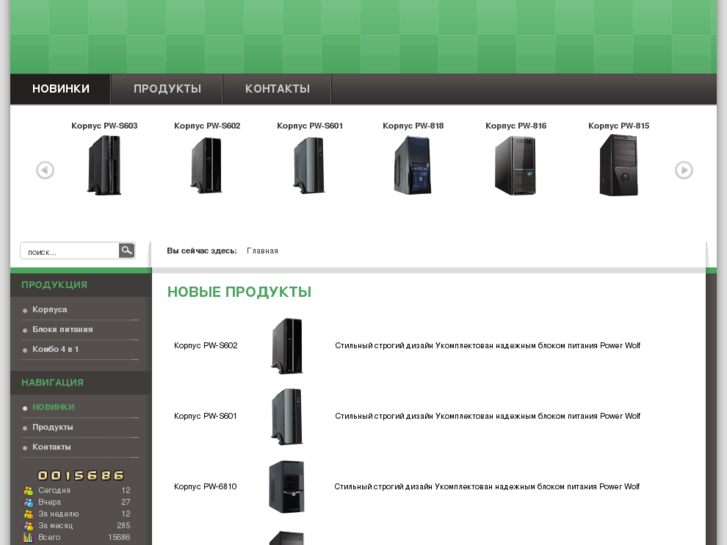Advance the carousel with right arrow
The width and height of the screenshot is (727, 545).
[684, 170]
